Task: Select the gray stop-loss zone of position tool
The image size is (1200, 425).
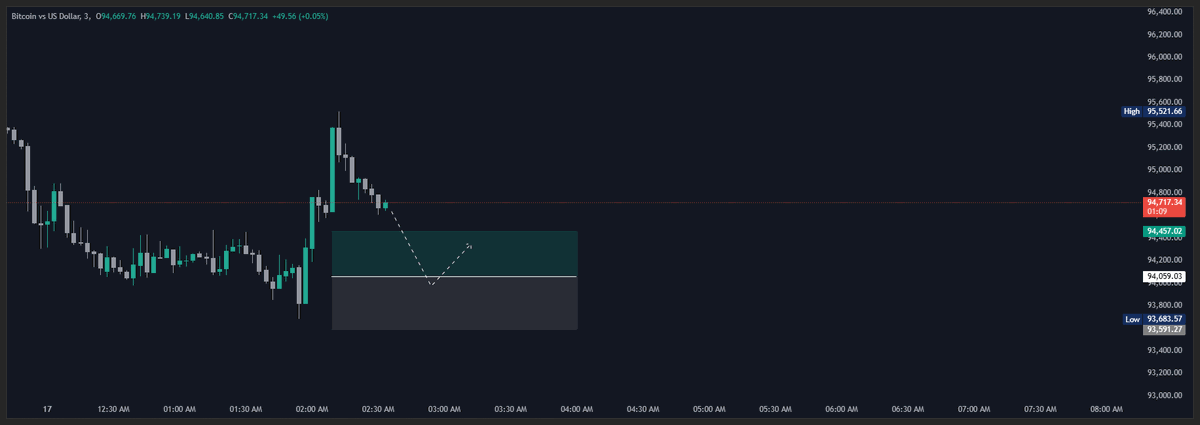Action: click(x=455, y=303)
